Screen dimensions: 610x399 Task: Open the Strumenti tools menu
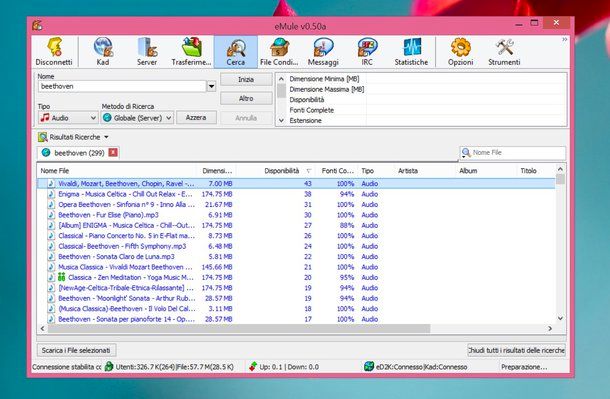click(x=504, y=51)
